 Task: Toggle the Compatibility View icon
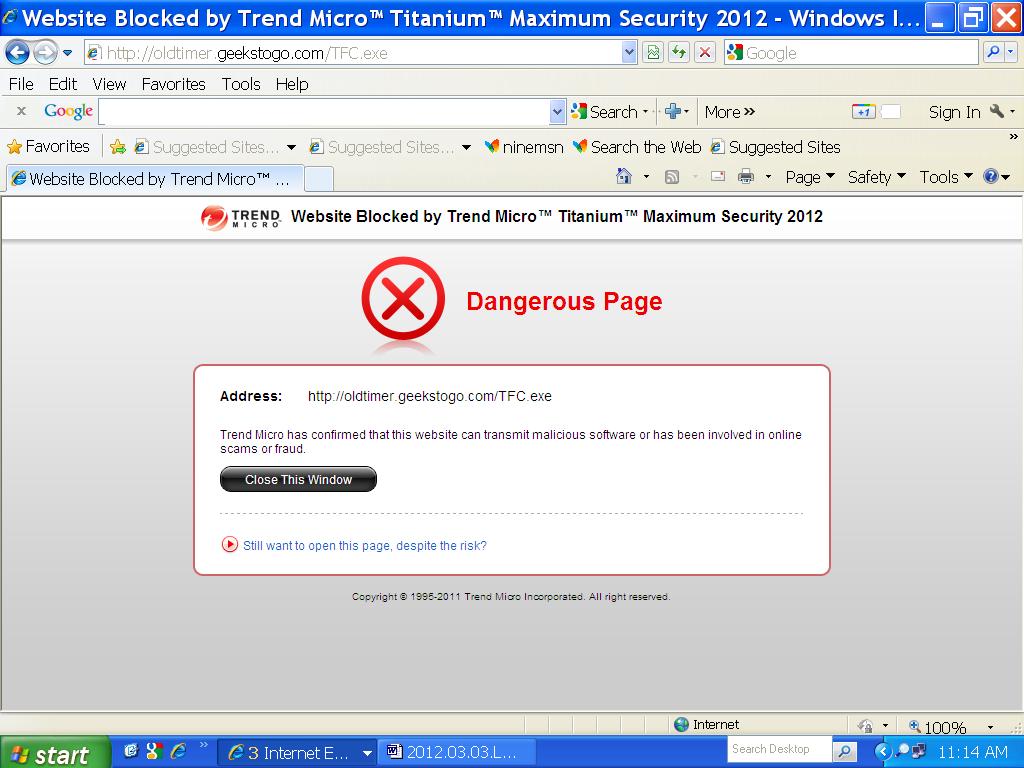click(x=653, y=53)
